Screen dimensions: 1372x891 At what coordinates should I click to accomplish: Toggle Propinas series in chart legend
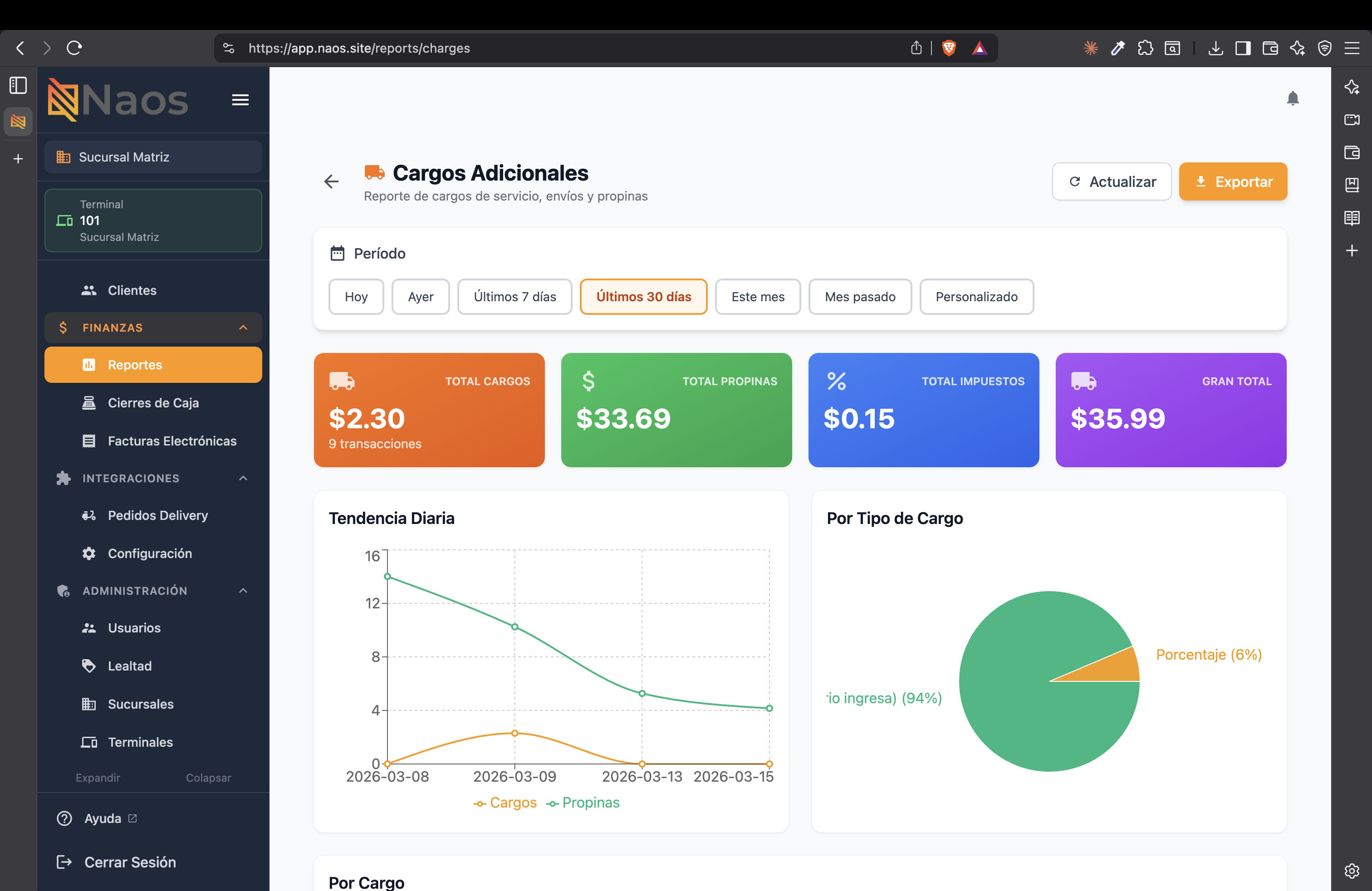click(x=583, y=802)
